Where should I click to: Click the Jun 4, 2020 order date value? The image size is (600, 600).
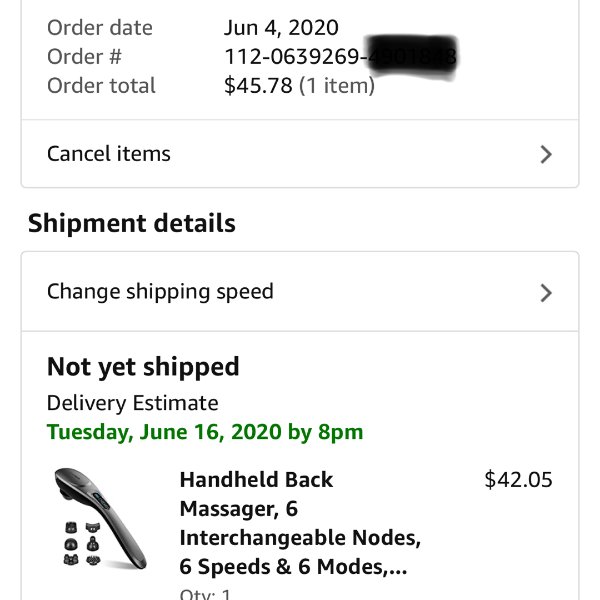point(281,28)
